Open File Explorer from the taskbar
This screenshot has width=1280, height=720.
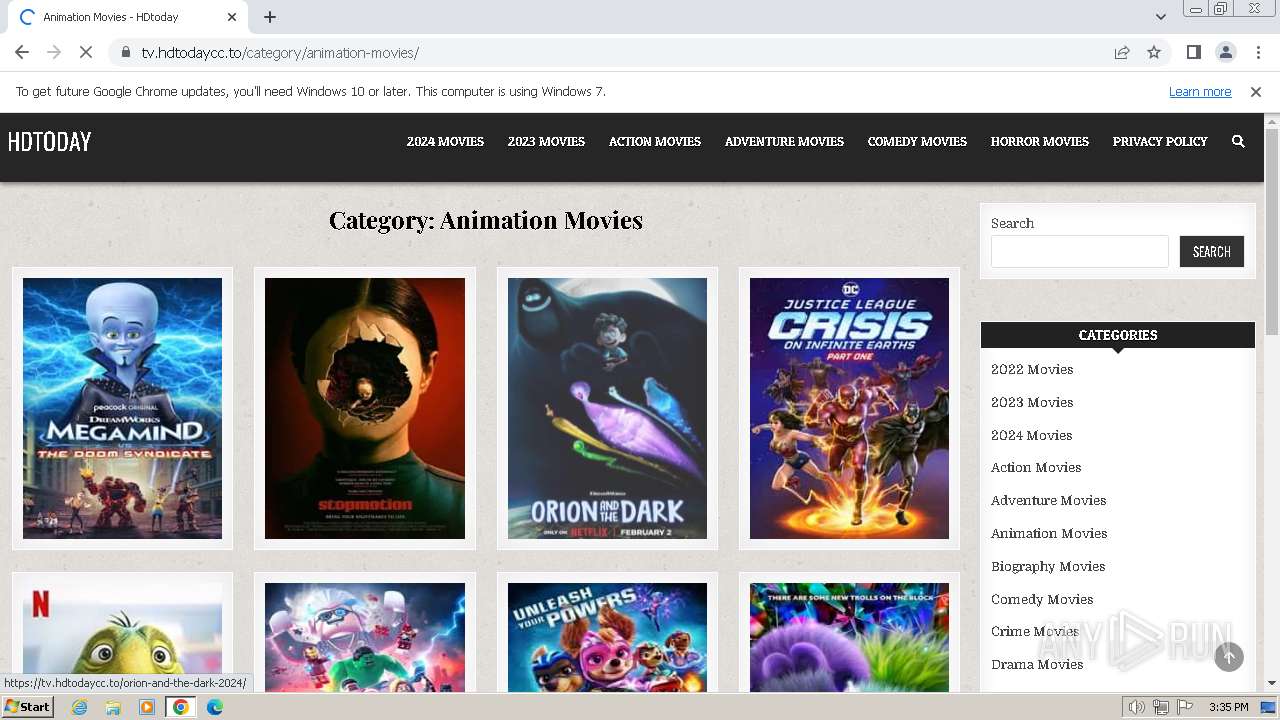click(x=113, y=707)
